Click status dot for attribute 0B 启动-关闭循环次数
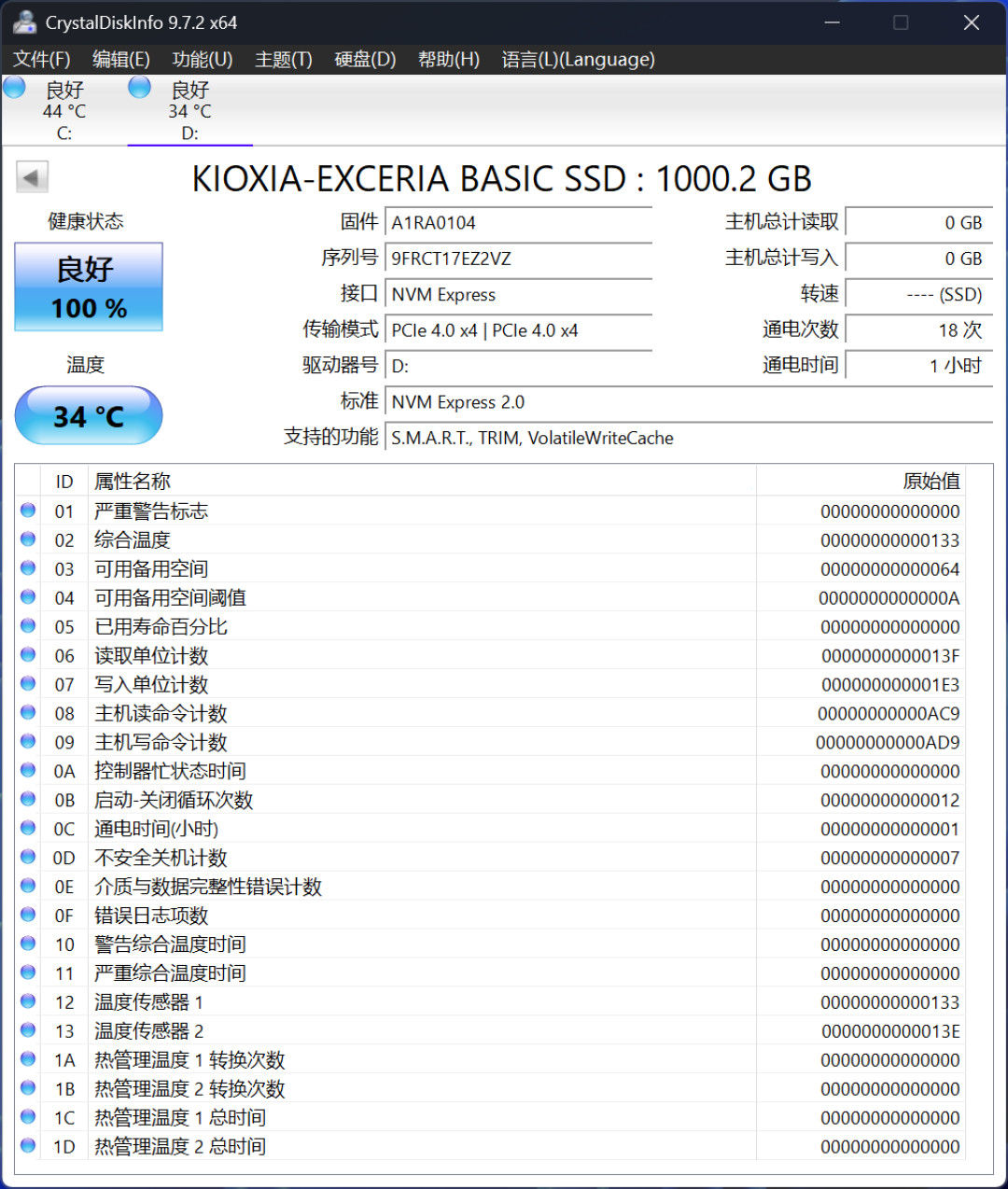This screenshot has height=1189, width=1008. [28, 800]
